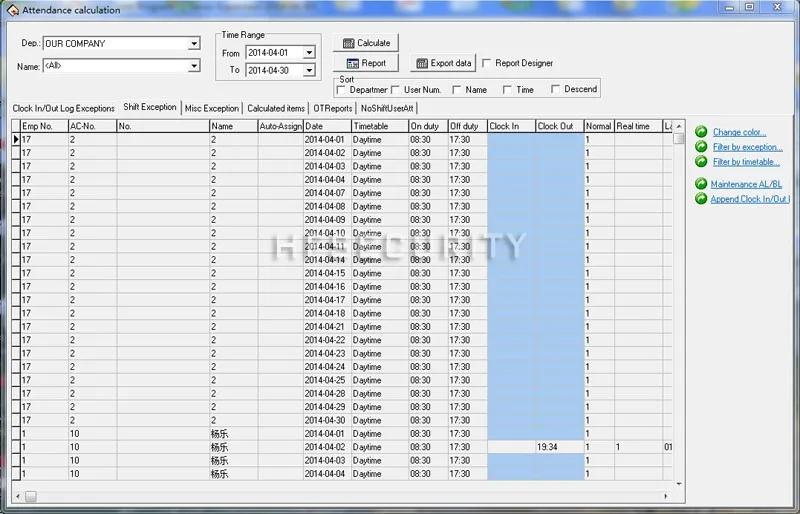Expand the Dep. dropdown showing OUR COMPANY
This screenshot has width=800, height=514.
pos(194,43)
